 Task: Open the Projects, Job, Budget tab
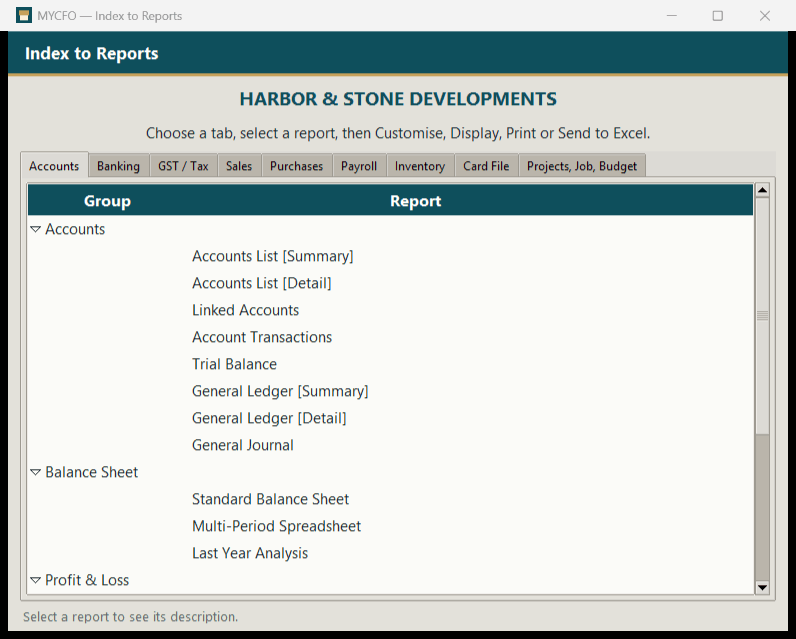[x=582, y=166]
